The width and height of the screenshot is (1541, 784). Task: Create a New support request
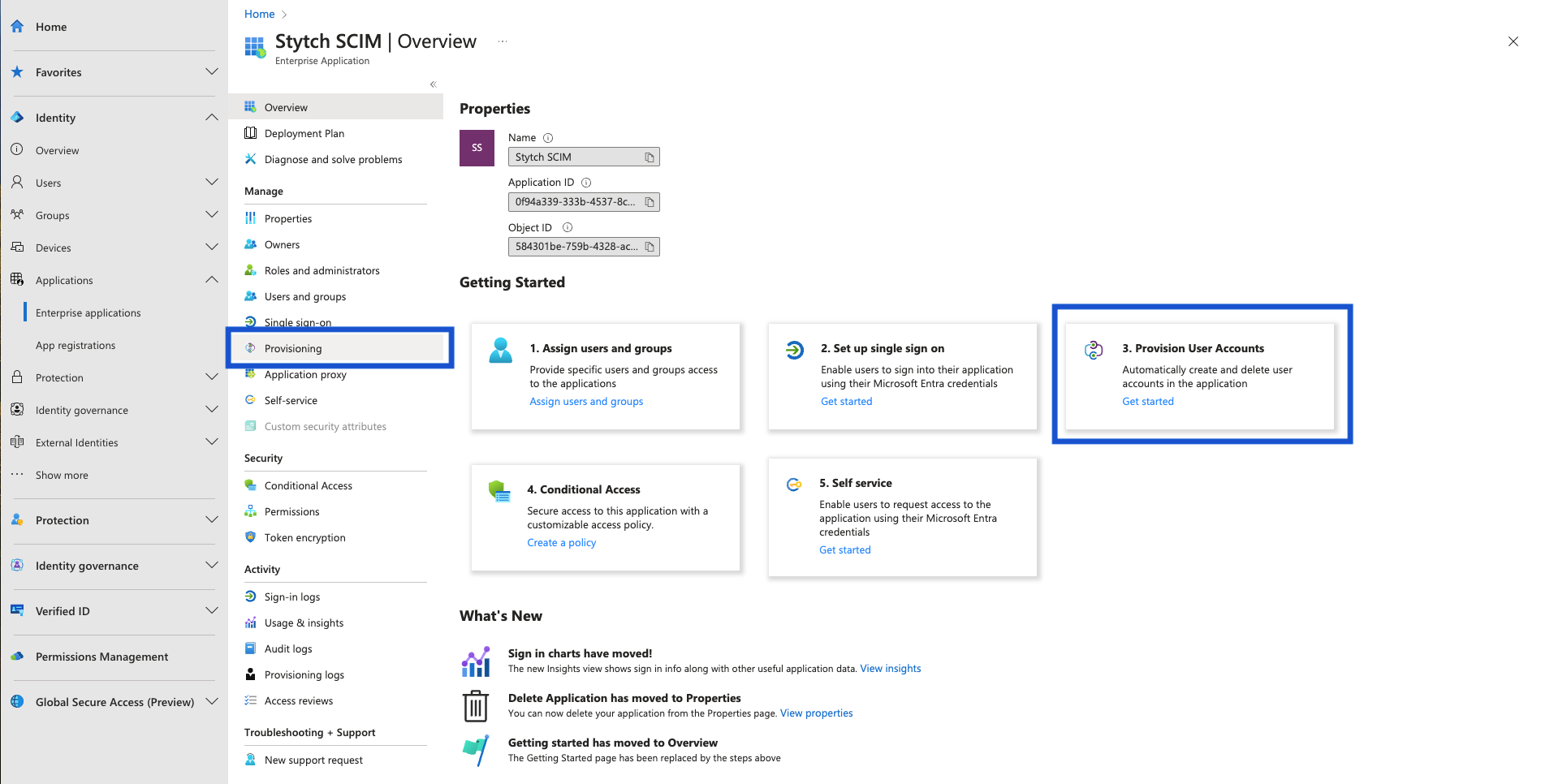[x=313, y=760]
